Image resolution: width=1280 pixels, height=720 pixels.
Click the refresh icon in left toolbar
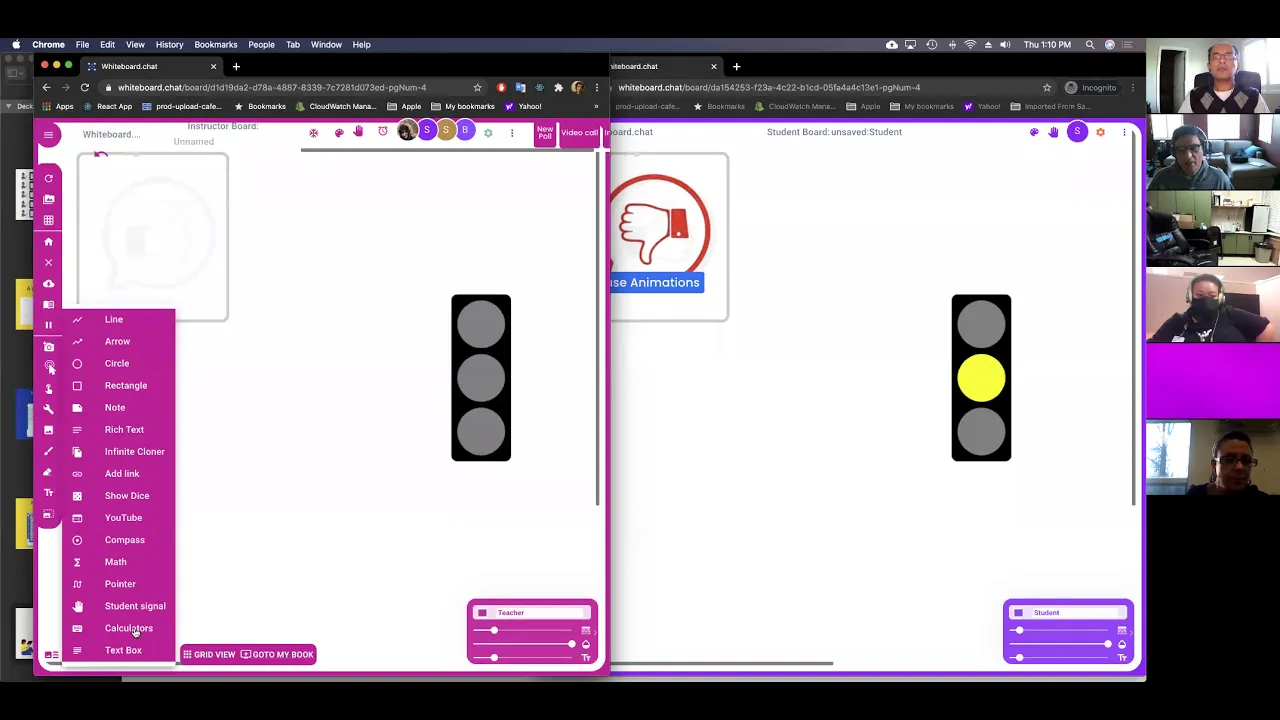48,178
